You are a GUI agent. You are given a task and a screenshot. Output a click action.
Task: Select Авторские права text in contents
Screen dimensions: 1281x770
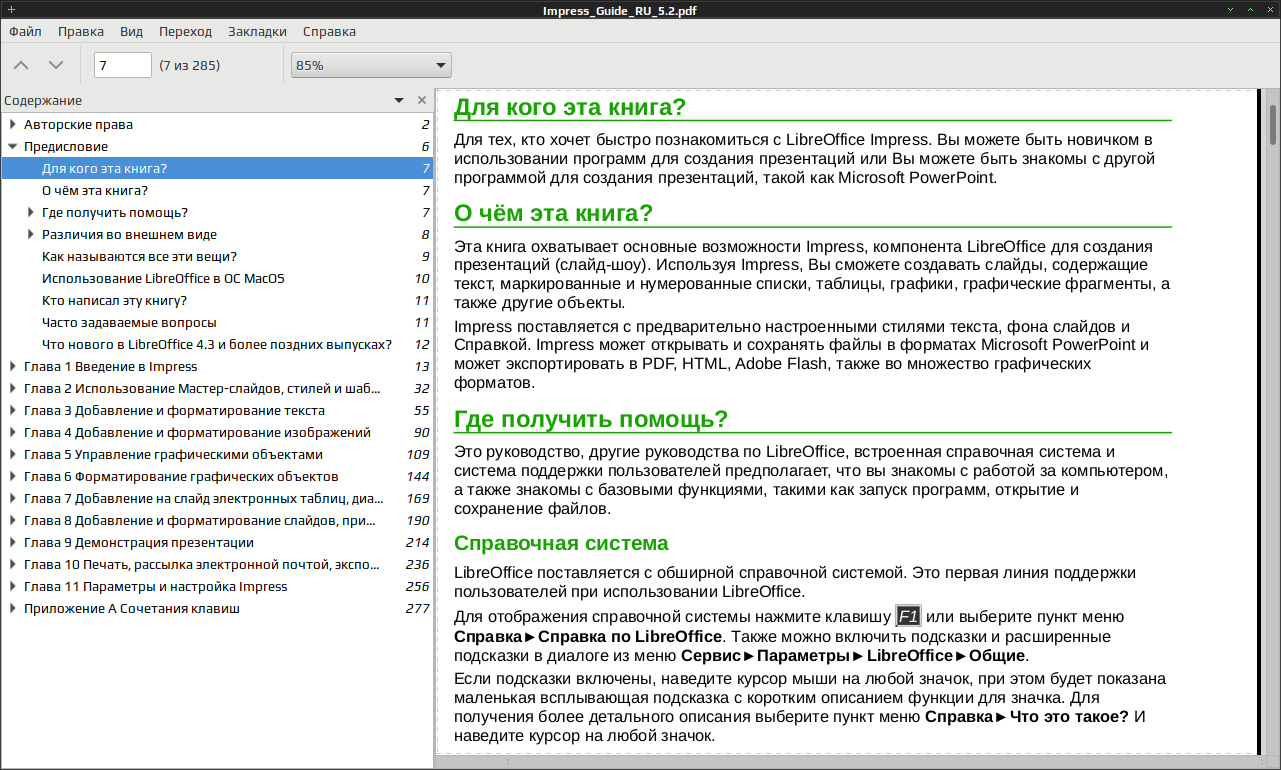(78, 124)
